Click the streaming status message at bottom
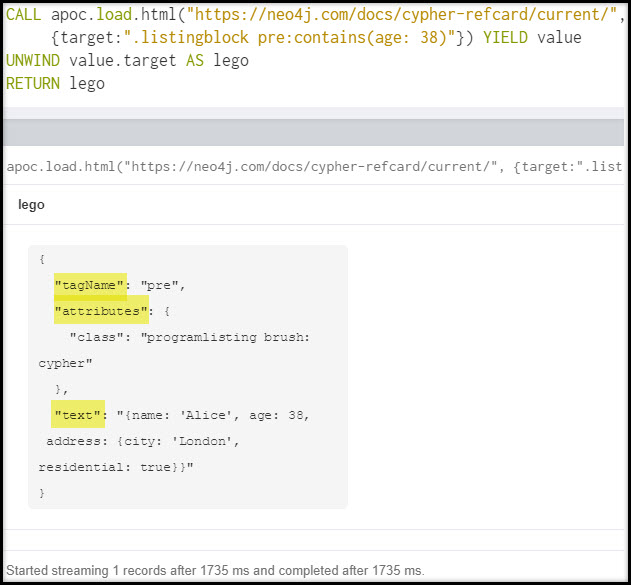Image resolution: width=631 pixels, height=585 pixels. coord(215,570)
